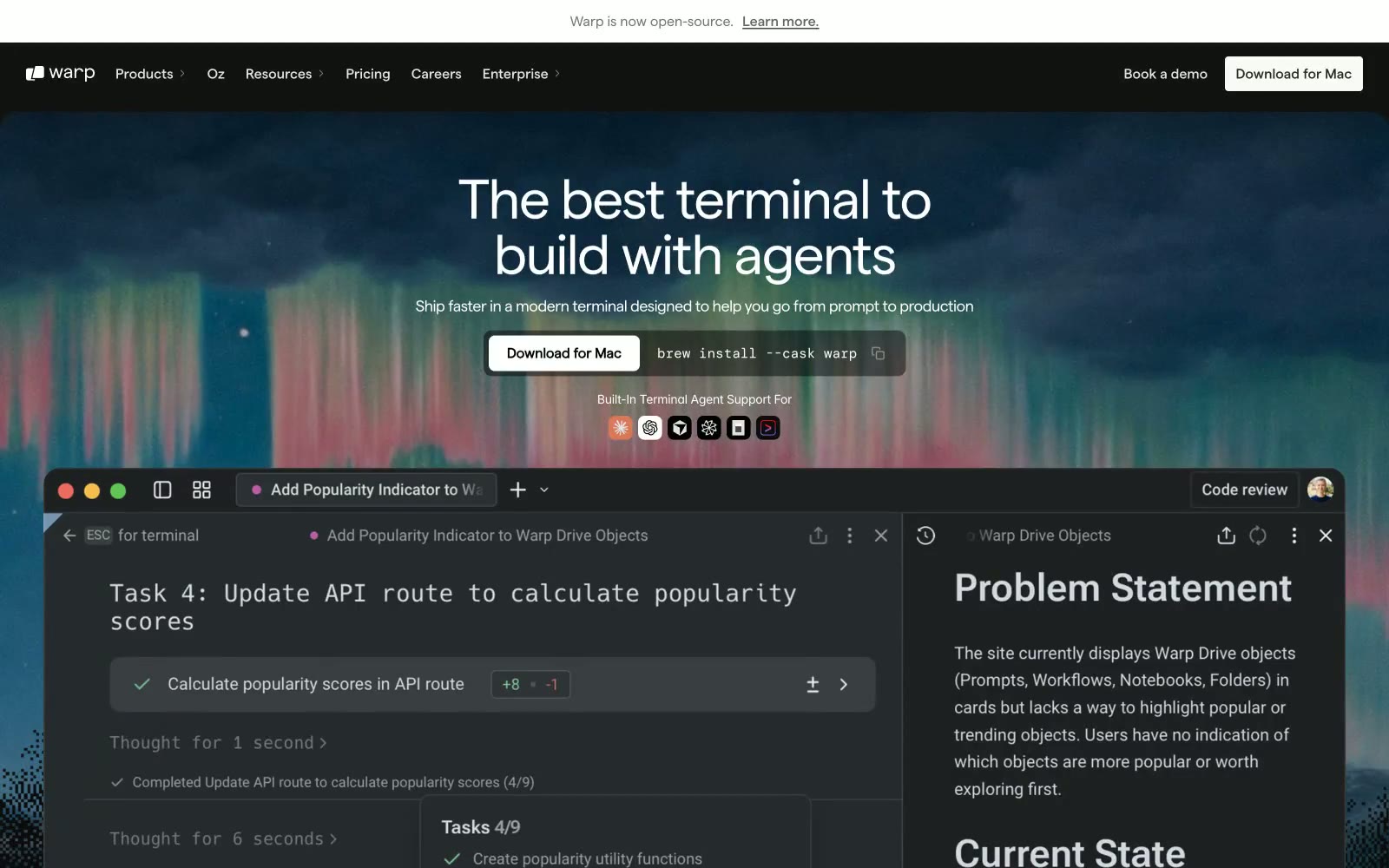Click Download for Mac in navbar
The image size is (1389, 868).
[1294, 74]
